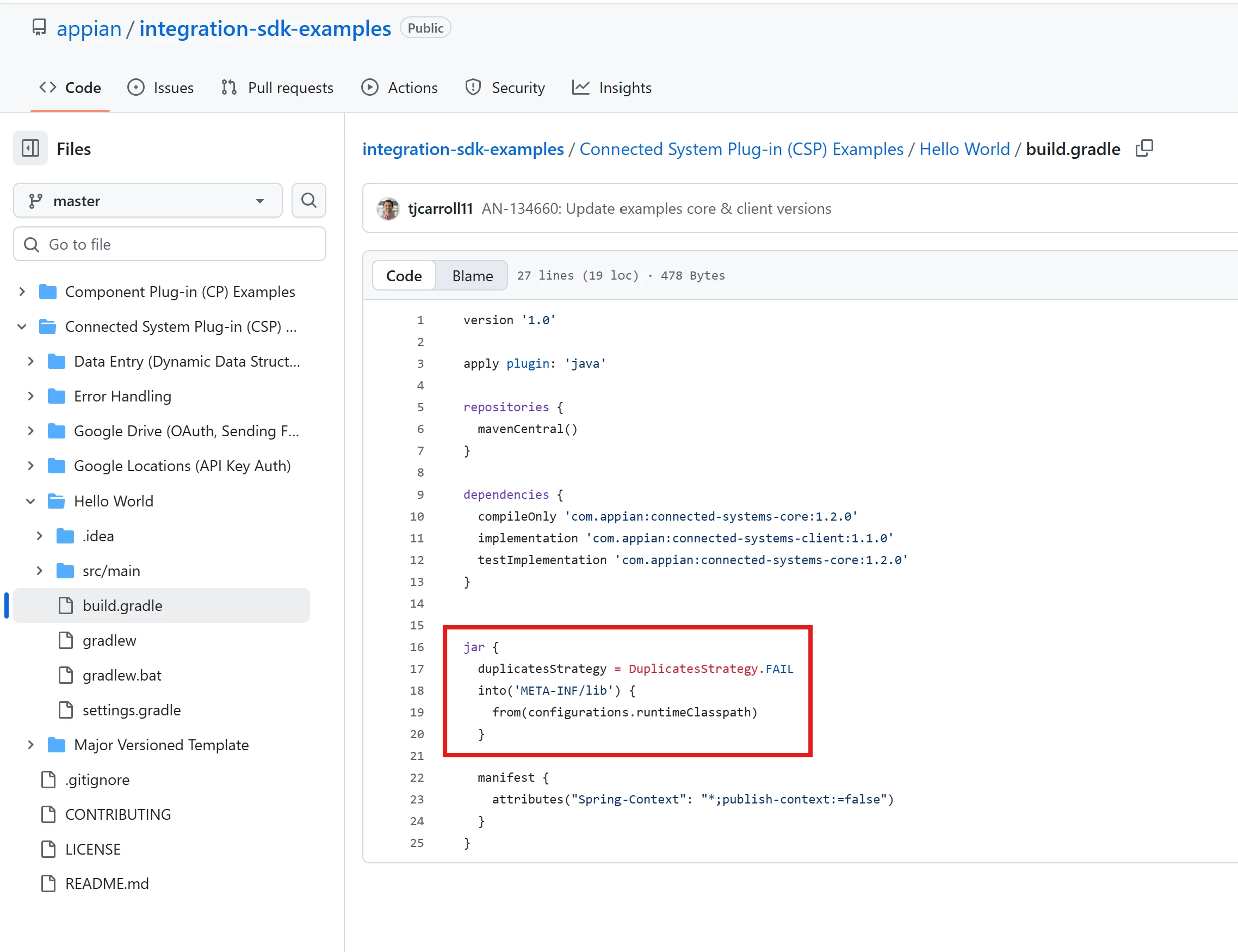Image resolution: width=1238 pixels, height=952 pixels.
Task: Click the Data Entry folder icon
Action: pyautogui.click(x=56, y=362)
